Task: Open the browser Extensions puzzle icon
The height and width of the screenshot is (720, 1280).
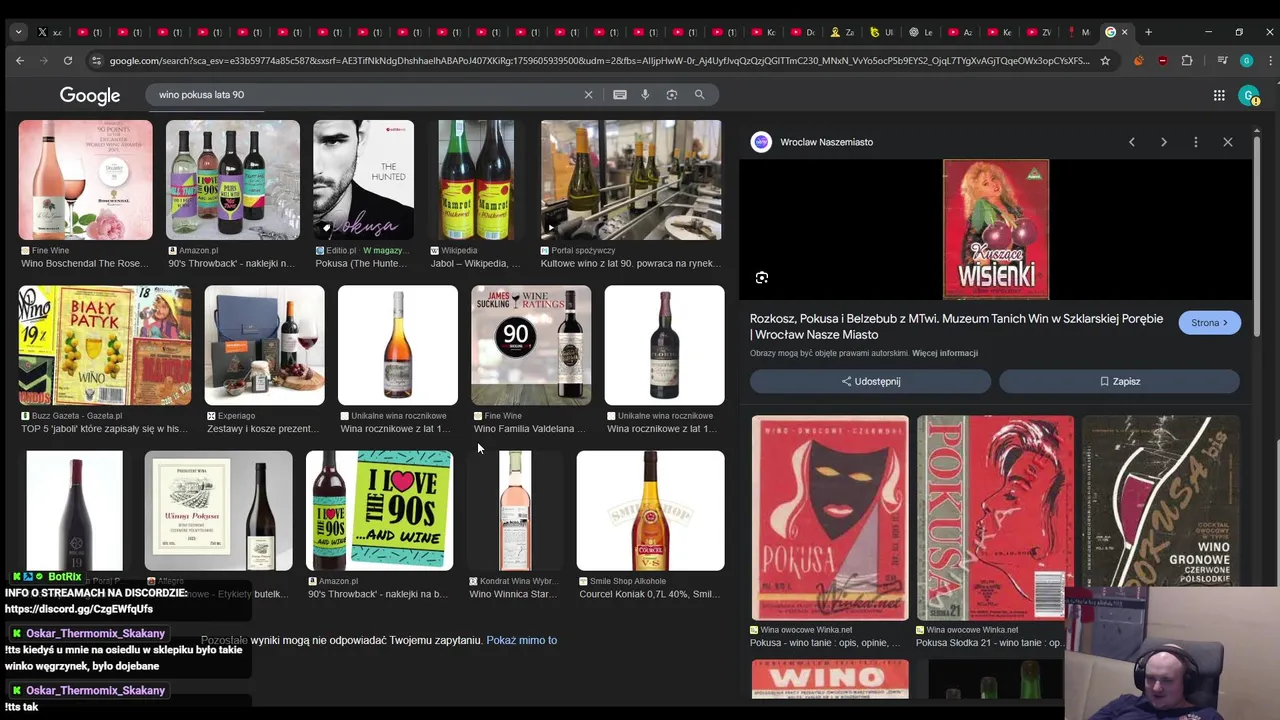Action: 1187,61
